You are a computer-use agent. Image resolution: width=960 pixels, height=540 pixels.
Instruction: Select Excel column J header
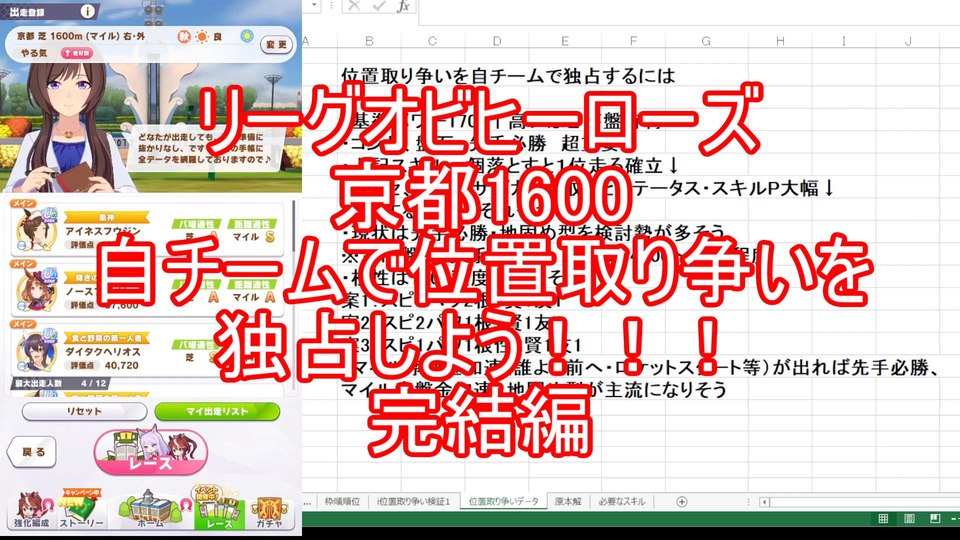[x=908, y=41]
